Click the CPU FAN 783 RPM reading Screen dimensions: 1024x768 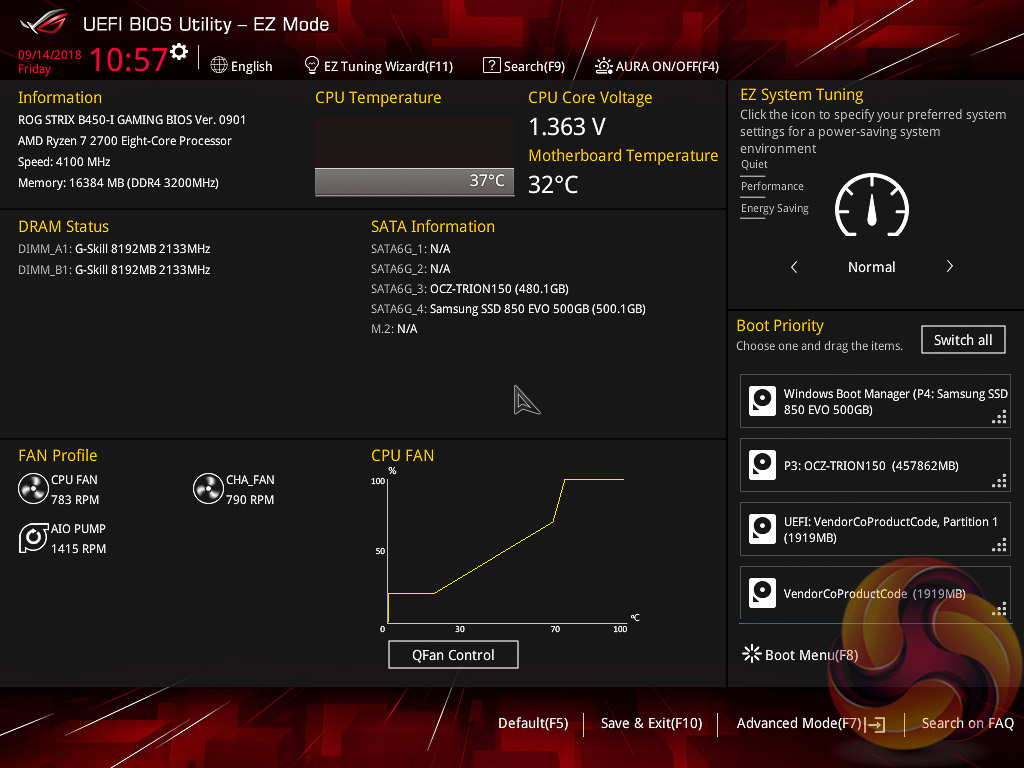(75, 500)
